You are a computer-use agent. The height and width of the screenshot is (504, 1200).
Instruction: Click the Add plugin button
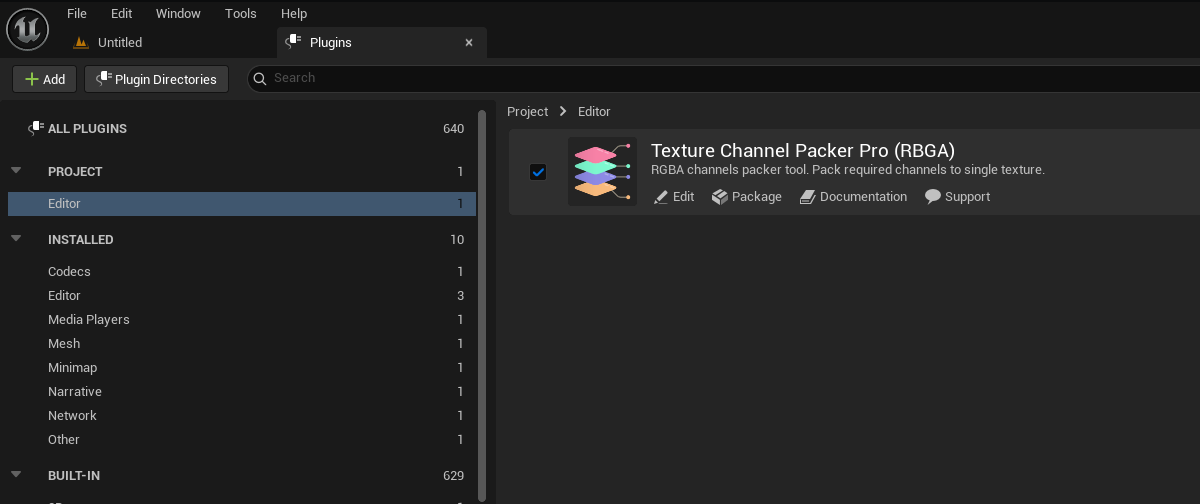tap(45, 79)
